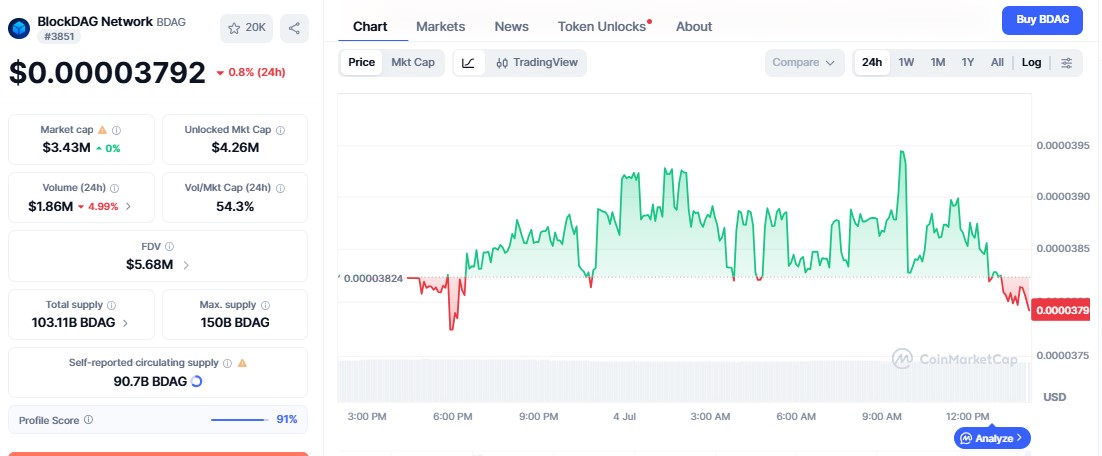Open the Markets tab
1102x456 pixels.
pyautogui.click(x=441, y=27)
